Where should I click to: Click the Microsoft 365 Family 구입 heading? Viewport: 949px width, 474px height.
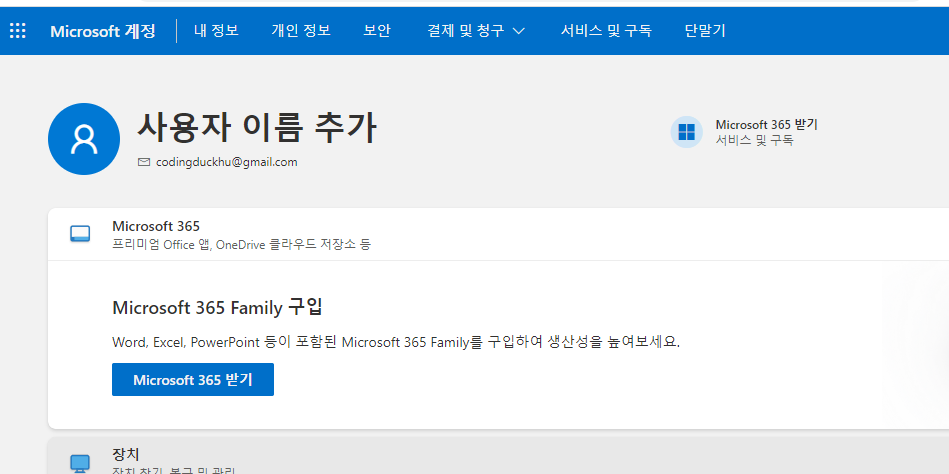pos(217,308)
